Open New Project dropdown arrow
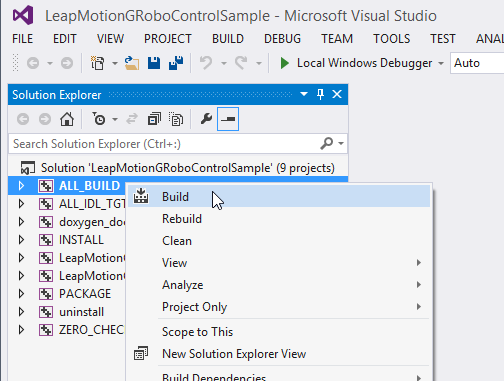Screen dimensions: 504x381 (115, 63)
